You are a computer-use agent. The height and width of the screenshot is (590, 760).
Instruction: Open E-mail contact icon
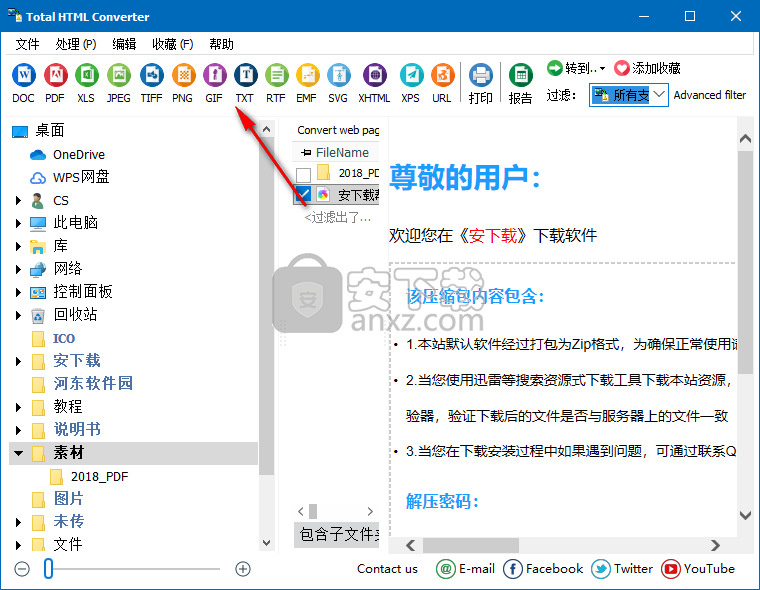(445, 569)
